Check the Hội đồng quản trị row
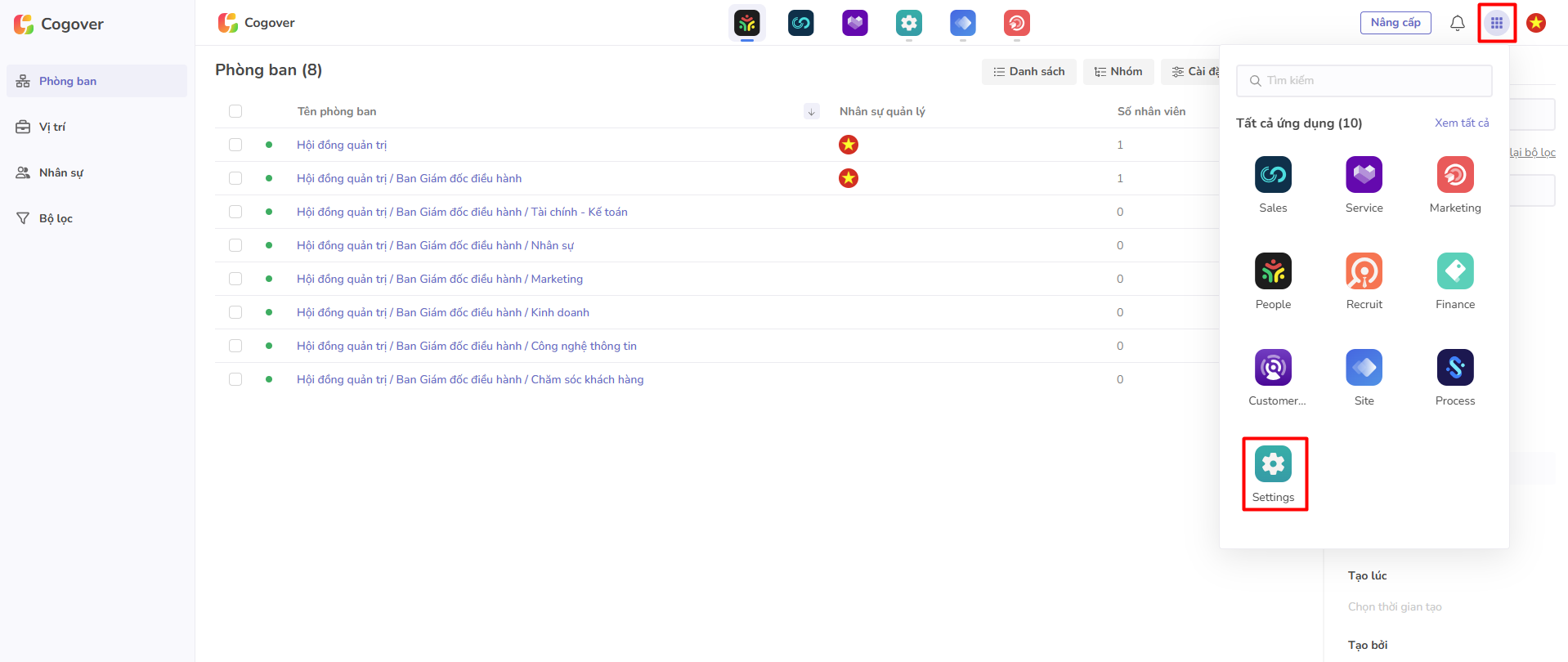This screenshot has width=1568, height=662. [x=235, y=145]
